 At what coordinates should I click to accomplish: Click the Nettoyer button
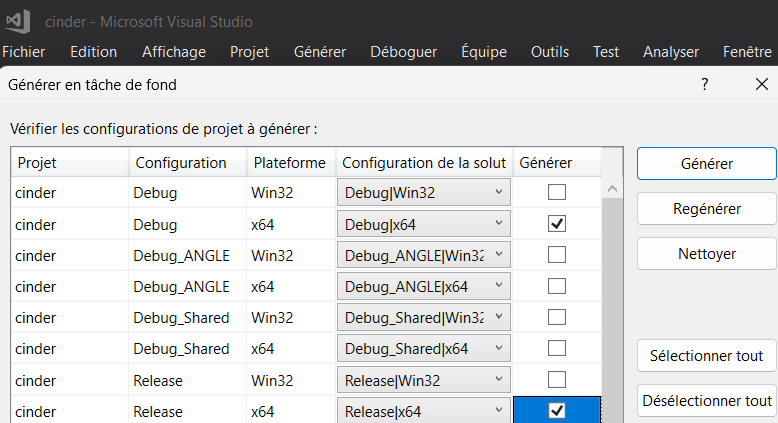pyautogui.click(x=707, y=254)
